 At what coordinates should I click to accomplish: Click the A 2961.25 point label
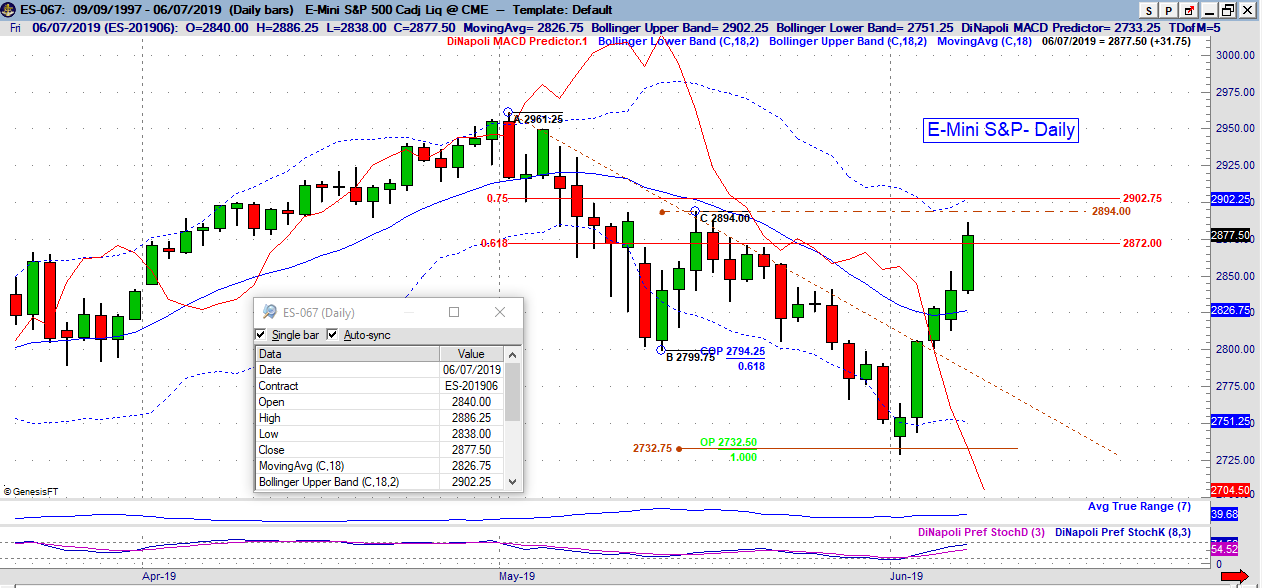click(538, 120)
